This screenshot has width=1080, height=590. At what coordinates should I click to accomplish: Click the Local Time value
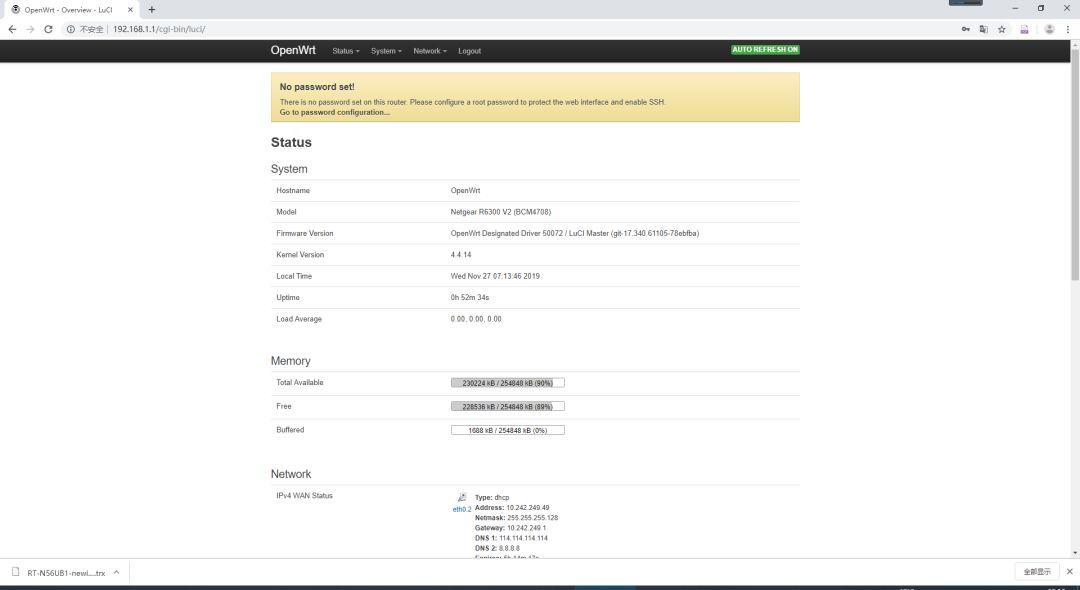click(x=495, y=276)
